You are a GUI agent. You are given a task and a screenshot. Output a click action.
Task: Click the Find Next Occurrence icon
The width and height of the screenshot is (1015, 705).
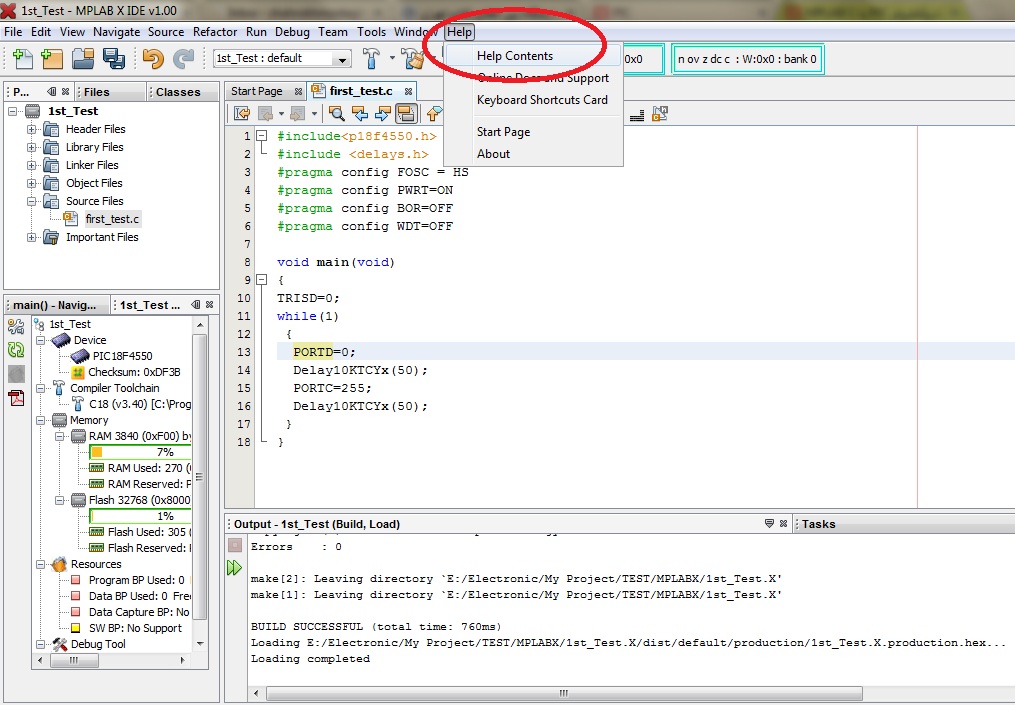click(x=383, y=114)
